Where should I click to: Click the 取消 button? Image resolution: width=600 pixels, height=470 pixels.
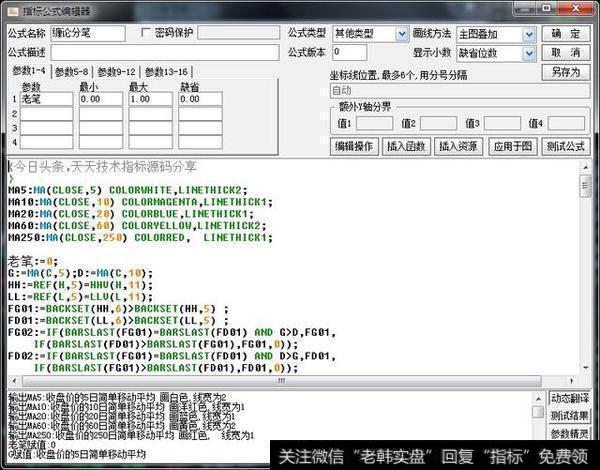pyautogui.click(x=566, y=52)
